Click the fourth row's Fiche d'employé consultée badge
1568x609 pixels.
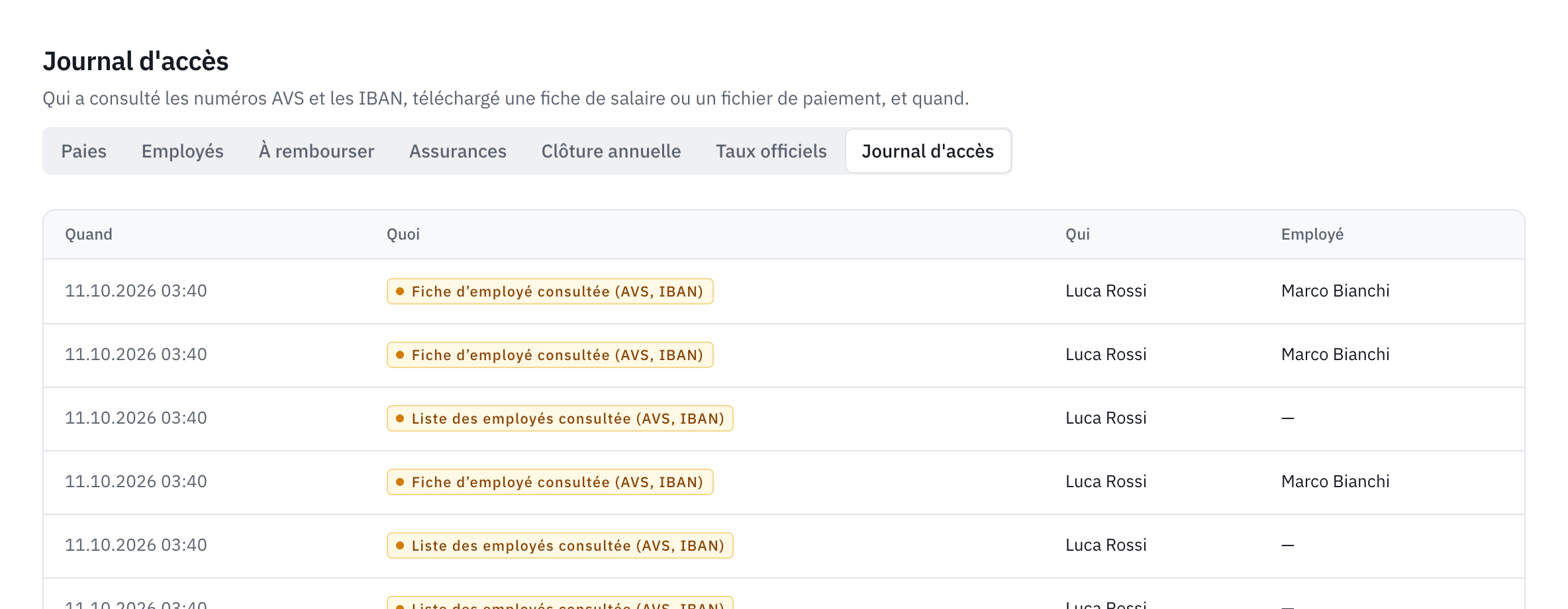click(x=550, y=482)
